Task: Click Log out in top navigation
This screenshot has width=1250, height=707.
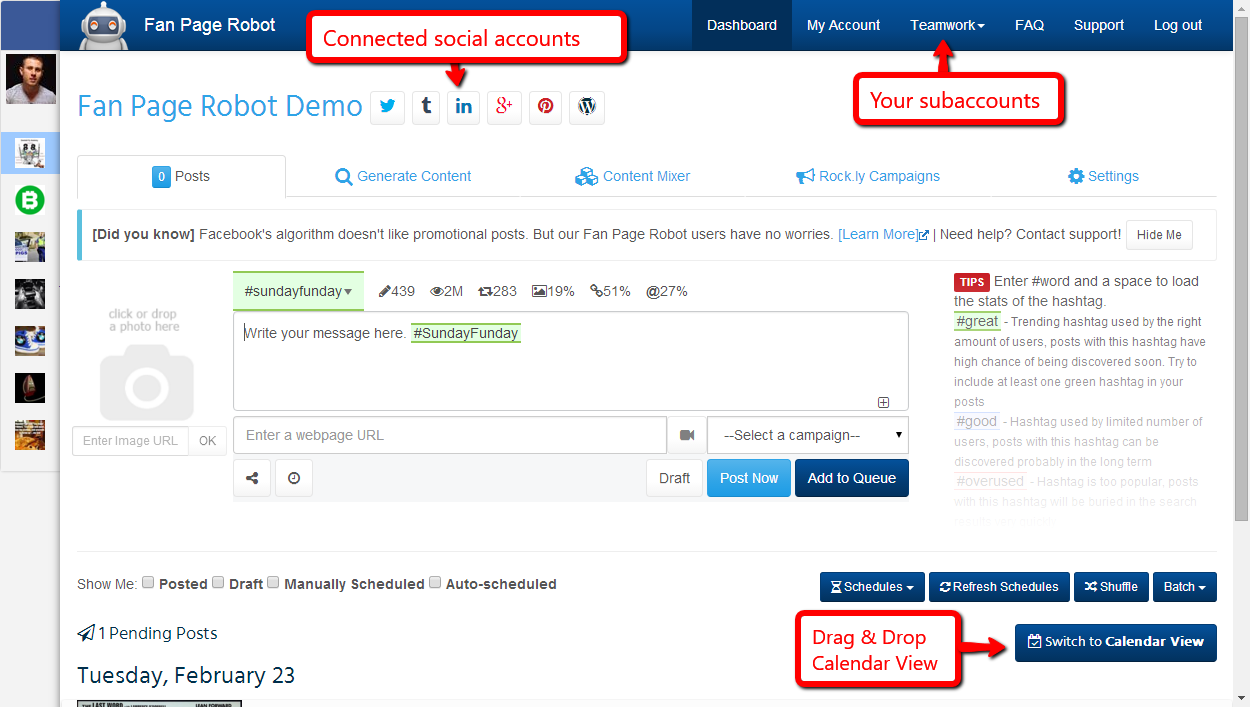Action: (1178, 25)
